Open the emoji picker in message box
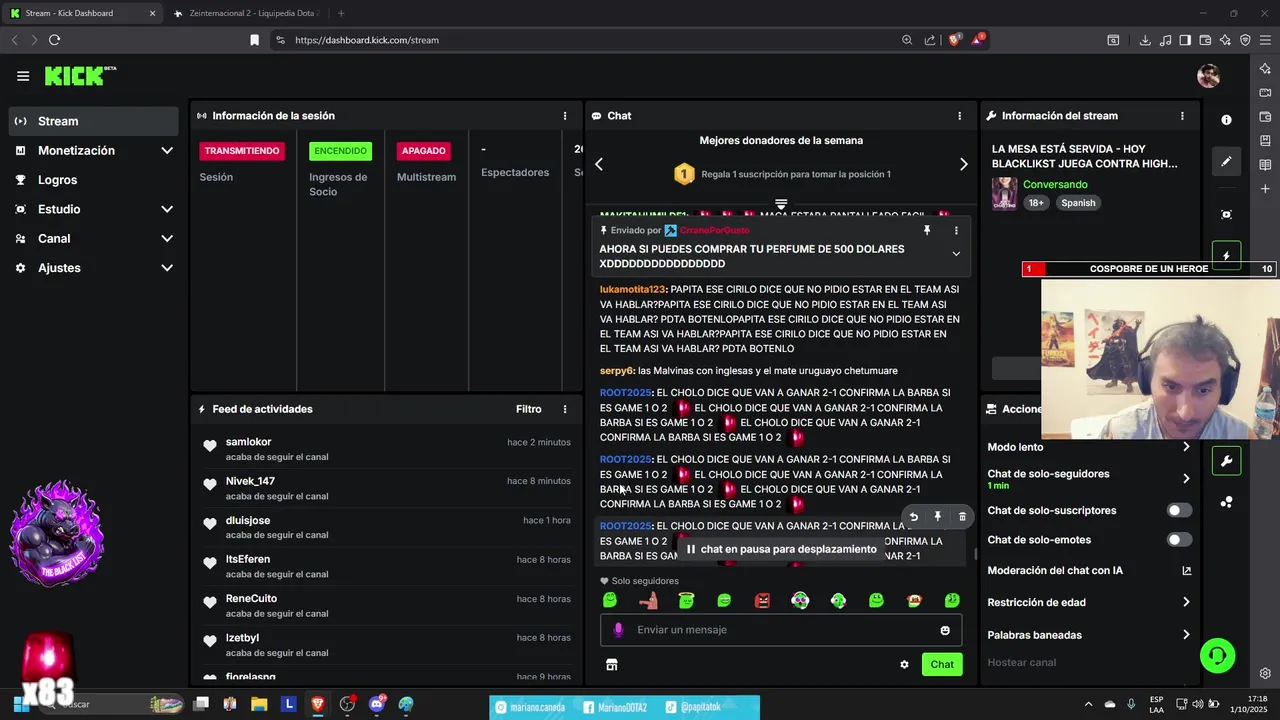Screen dimensions: 1280x720 click(x=945, y=630)
